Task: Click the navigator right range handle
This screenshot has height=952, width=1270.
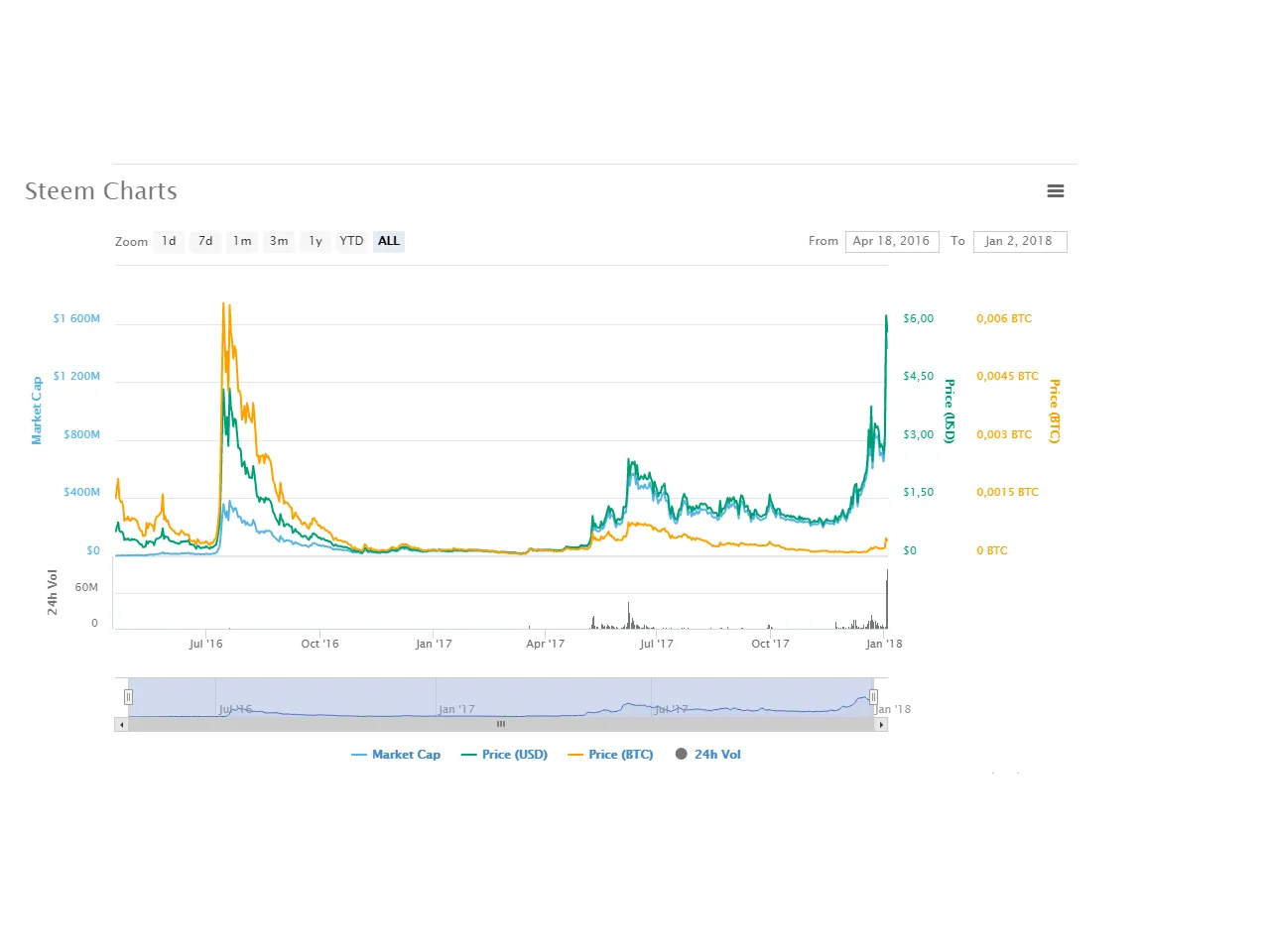Action: coord(873,697)
